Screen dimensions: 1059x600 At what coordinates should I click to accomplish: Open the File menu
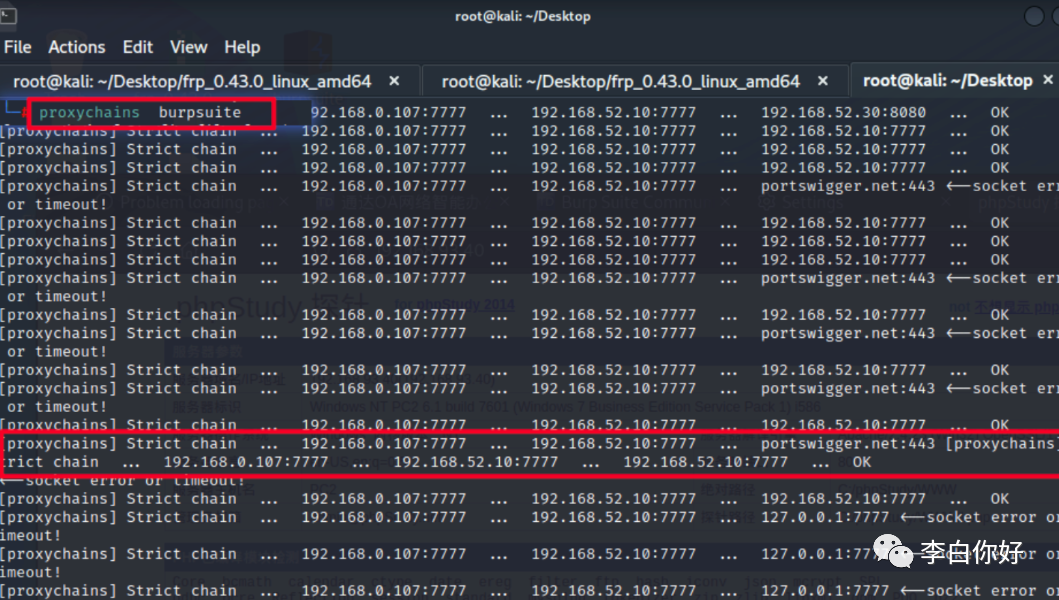18,47
